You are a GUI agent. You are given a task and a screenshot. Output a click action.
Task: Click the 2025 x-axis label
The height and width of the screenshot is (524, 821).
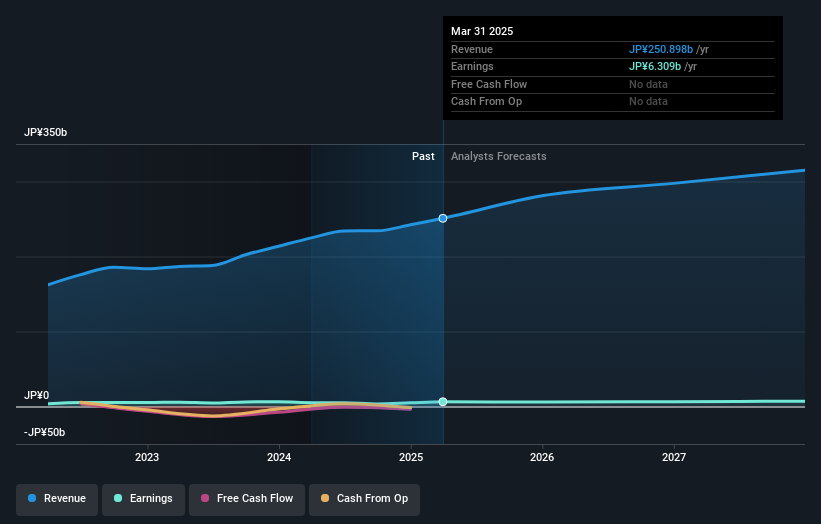(x=411, y=458)
